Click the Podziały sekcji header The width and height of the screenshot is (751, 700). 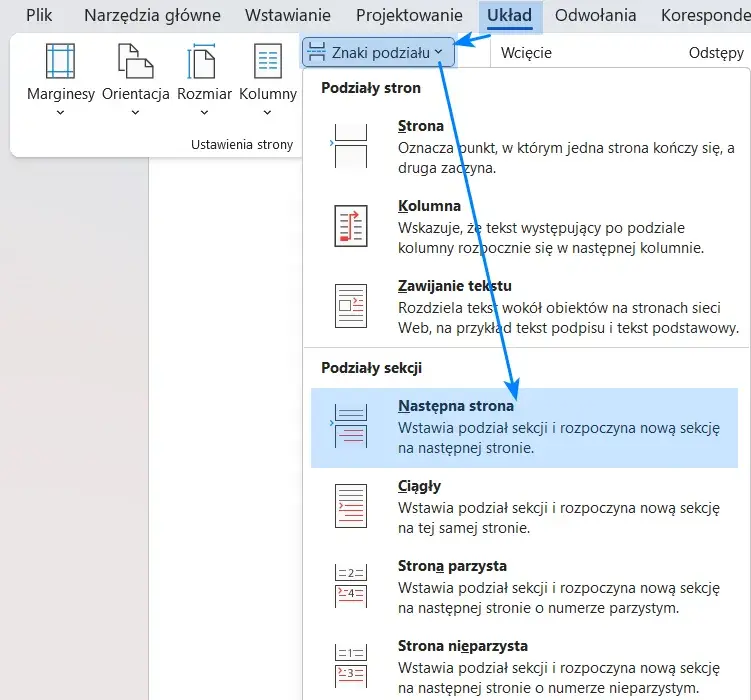tap(372, 368)
